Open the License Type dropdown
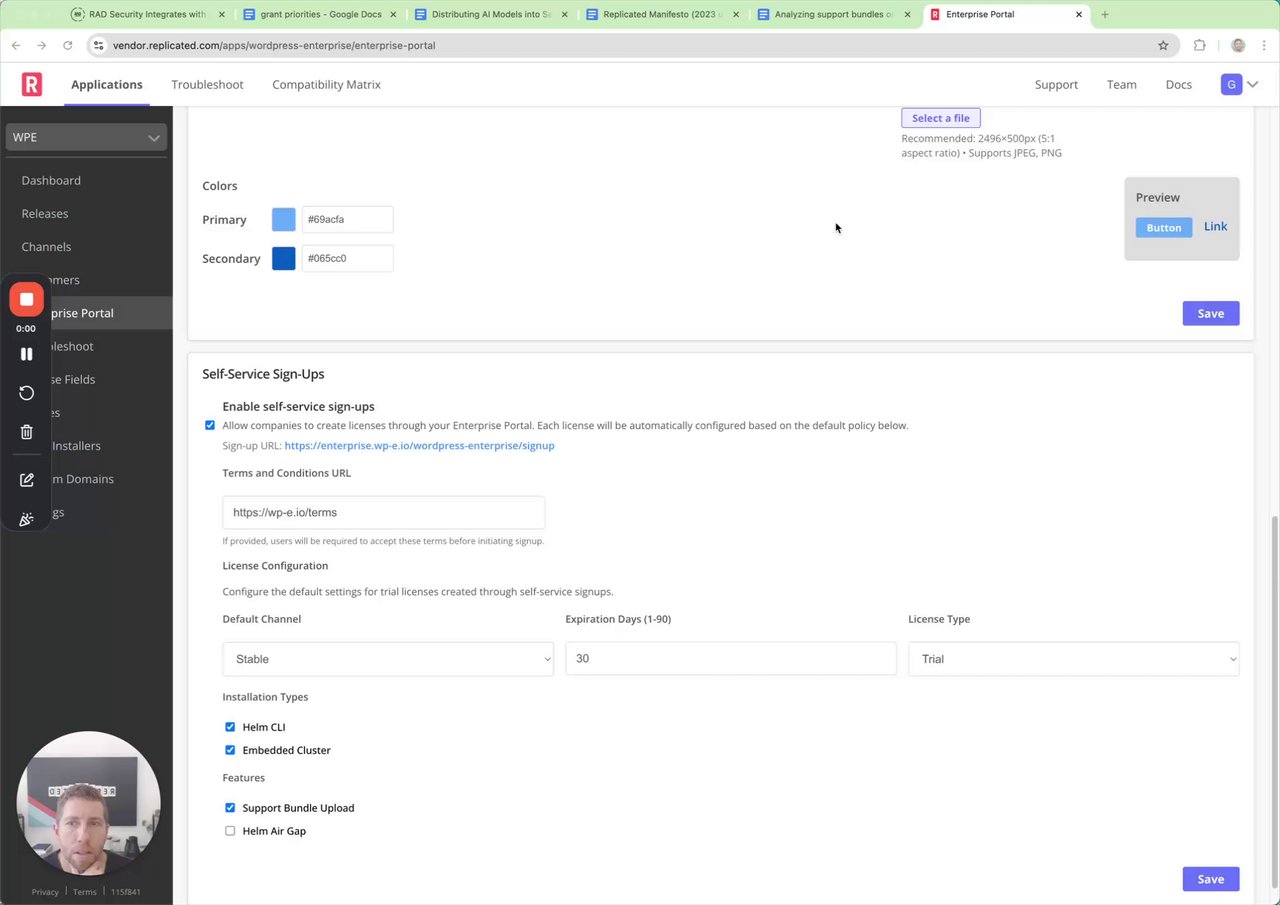Viewport: 1280px width, 905px height. pyautogui.click(x=1073, y=659)
